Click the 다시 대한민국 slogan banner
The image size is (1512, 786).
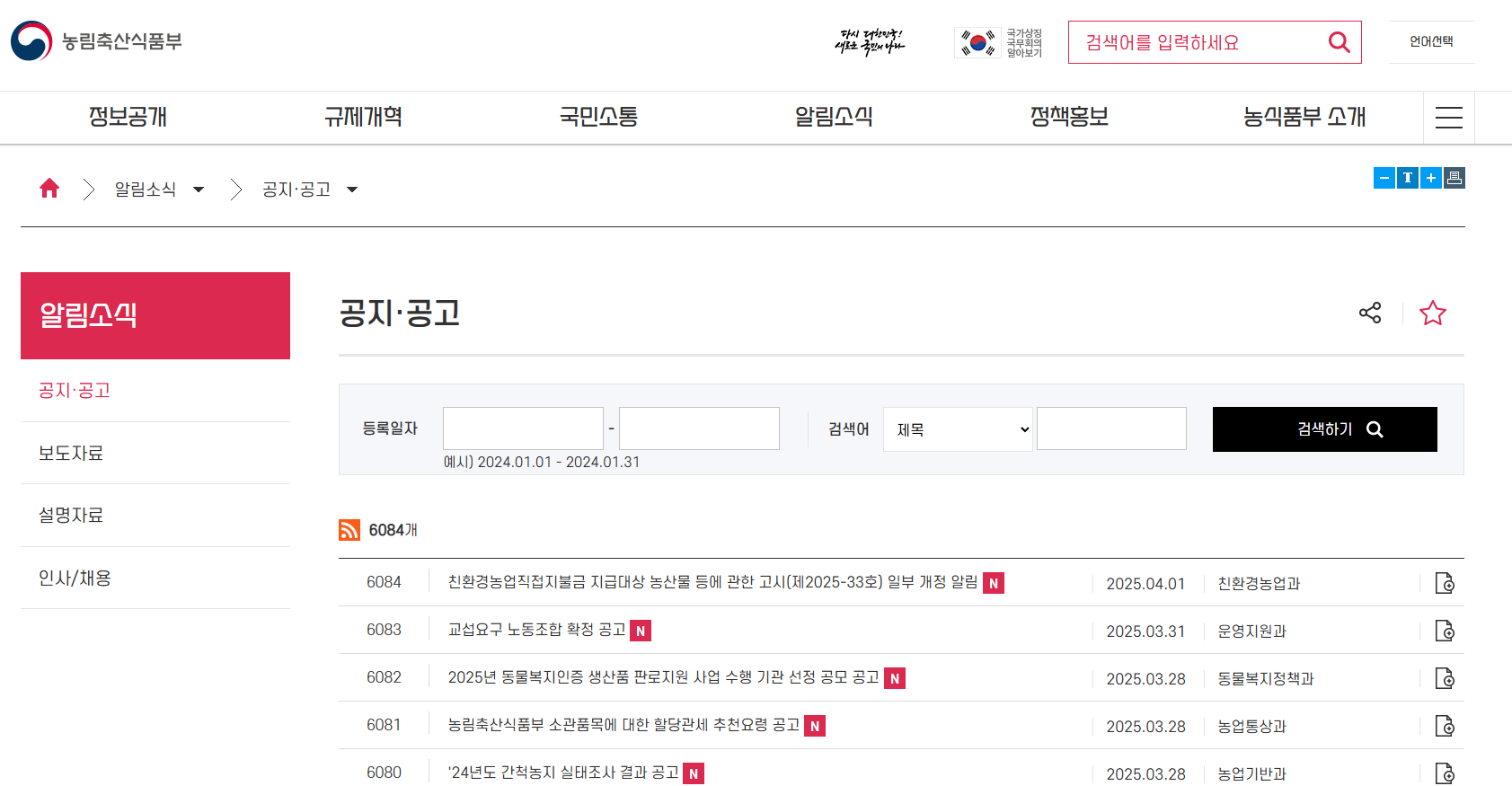(870, 41)
